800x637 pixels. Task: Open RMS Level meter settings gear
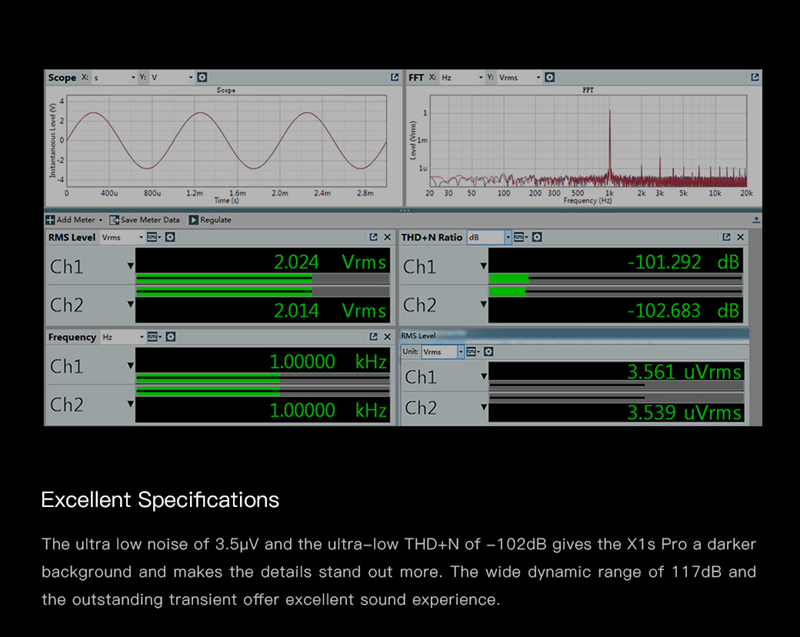pyautogui.click(x=170, y=237)
